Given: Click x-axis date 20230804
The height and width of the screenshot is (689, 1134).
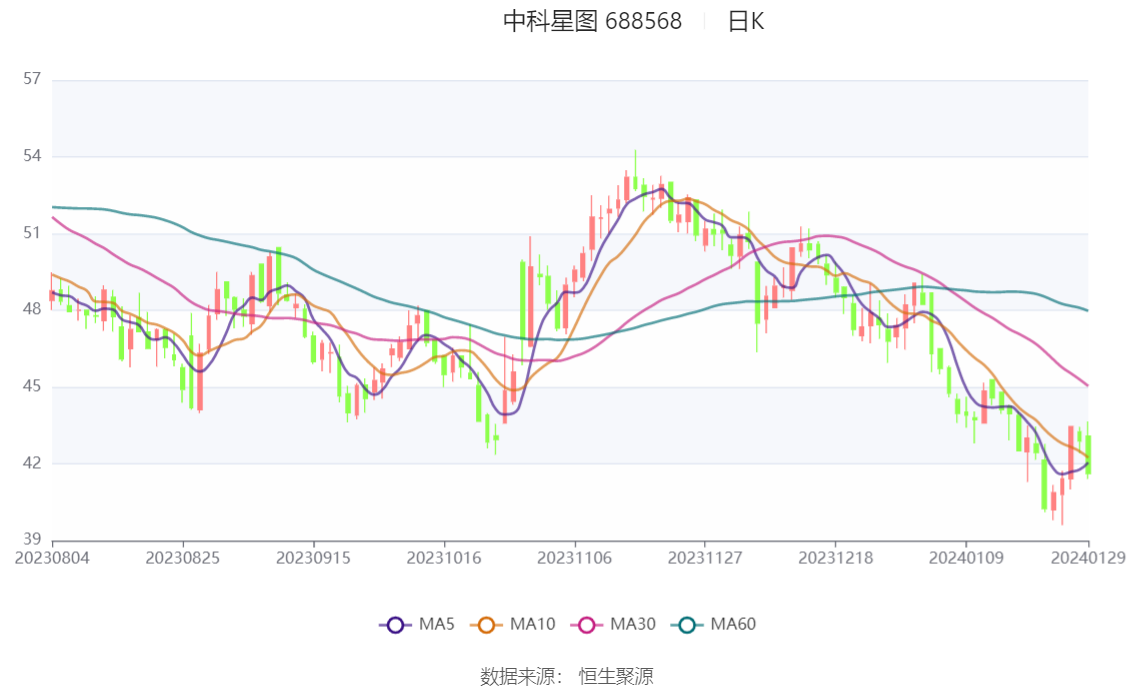Looking at the screenshot, I should 52,558.
